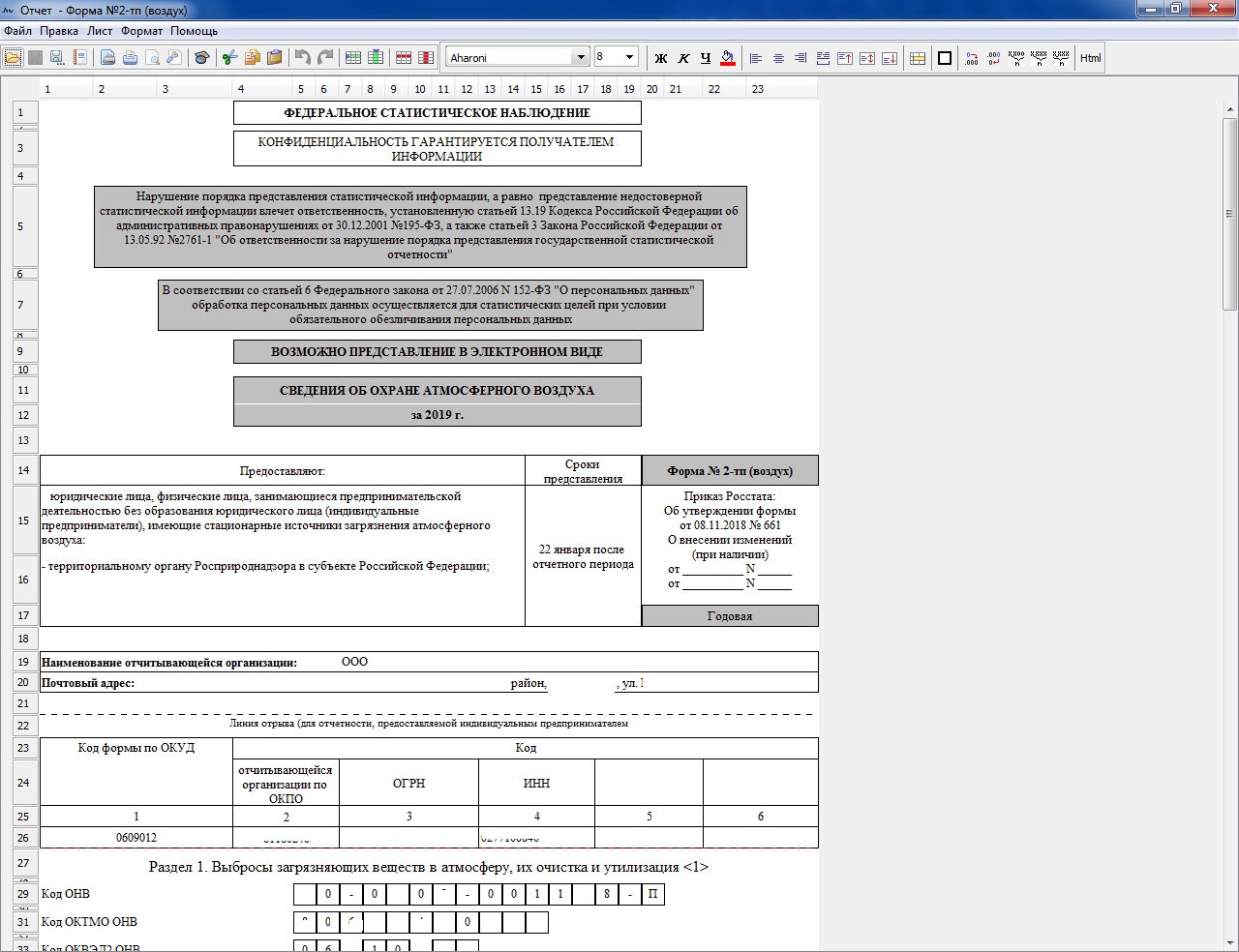Click the organization name cell with ООО
This screenshot has width=1239, height=952.
pos(354,663)
